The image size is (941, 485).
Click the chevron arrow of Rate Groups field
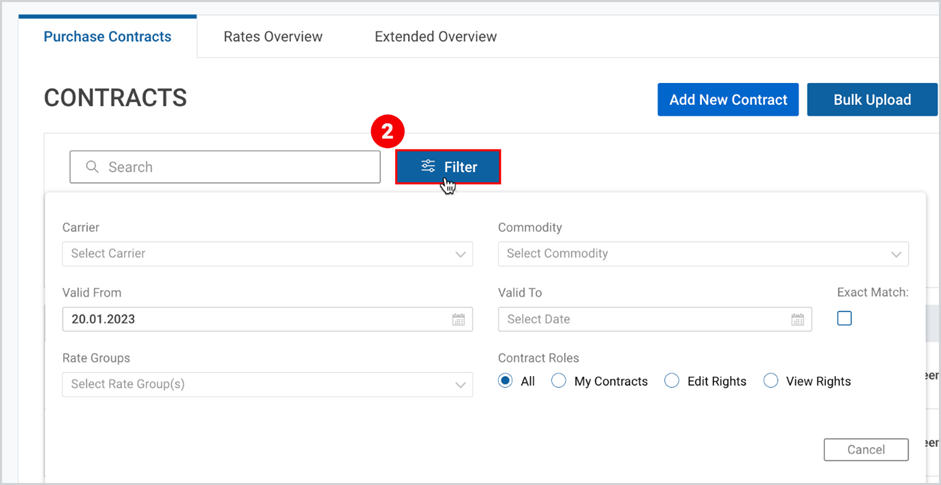pos(460,385)
